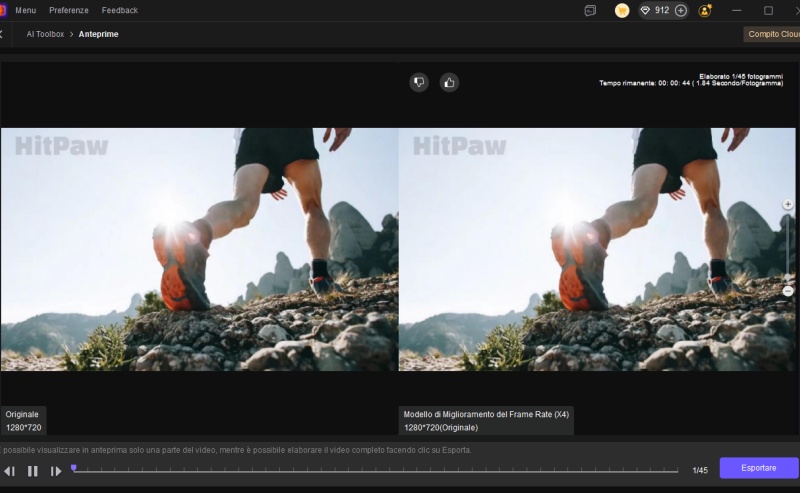Open the Feedback menu

(x=119, y=10)
